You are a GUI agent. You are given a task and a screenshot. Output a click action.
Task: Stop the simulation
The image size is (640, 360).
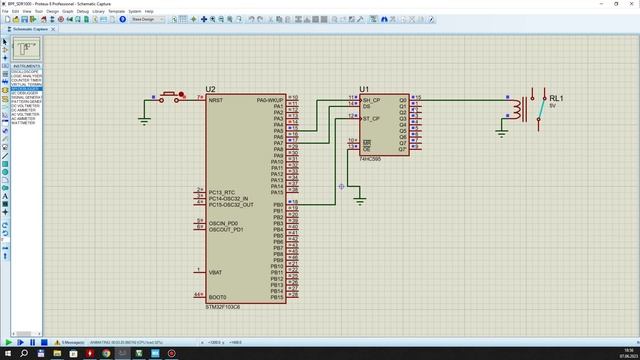pyautogui.click(x=44, y=342)
